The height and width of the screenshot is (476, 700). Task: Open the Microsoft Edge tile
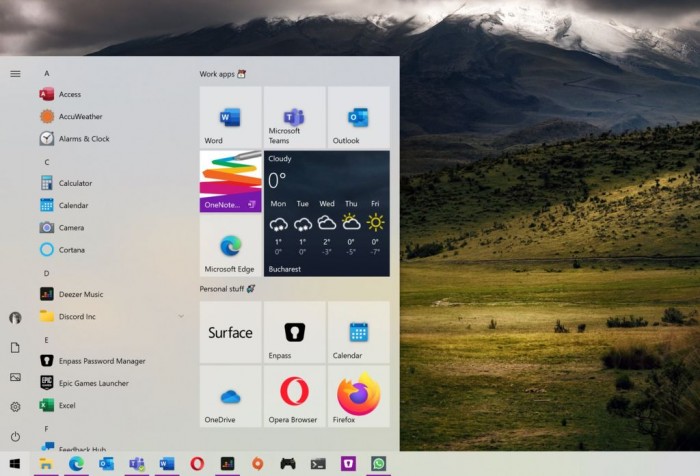click(x=230, y=246)
